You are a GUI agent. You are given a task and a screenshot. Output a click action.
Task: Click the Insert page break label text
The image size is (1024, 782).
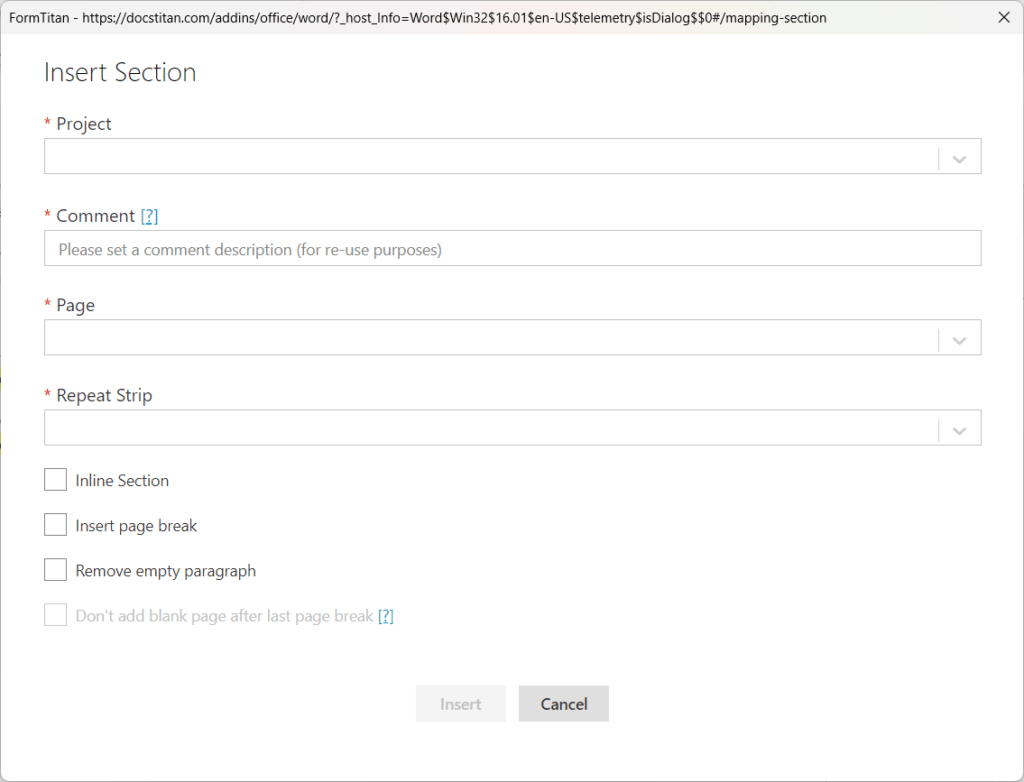point(136,526)
